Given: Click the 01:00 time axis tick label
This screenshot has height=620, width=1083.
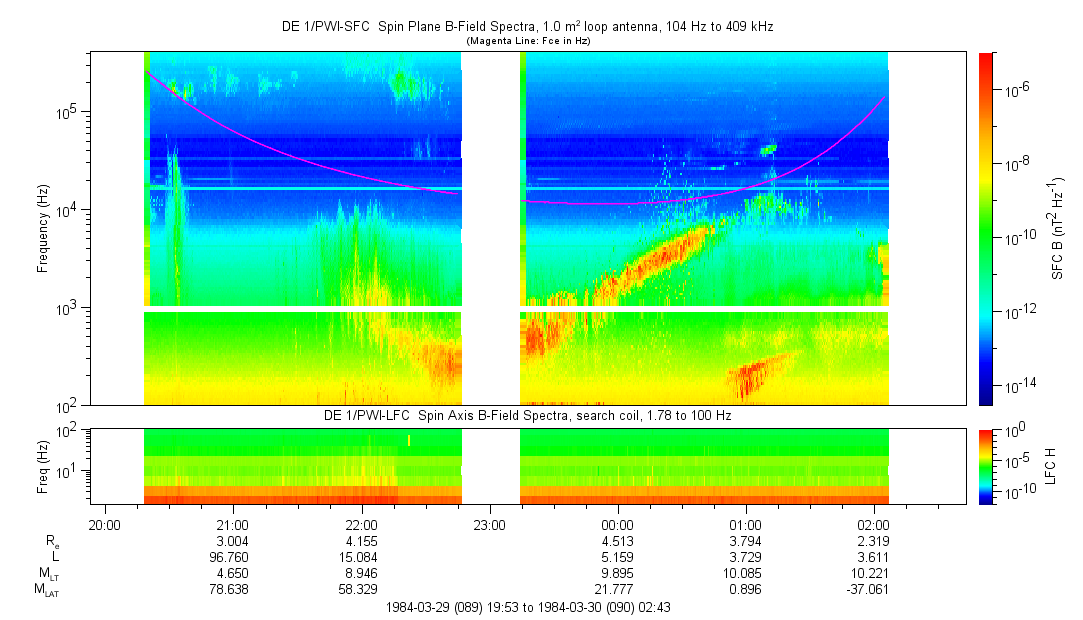Looking at the screenshot, I should tap(745, 524).
